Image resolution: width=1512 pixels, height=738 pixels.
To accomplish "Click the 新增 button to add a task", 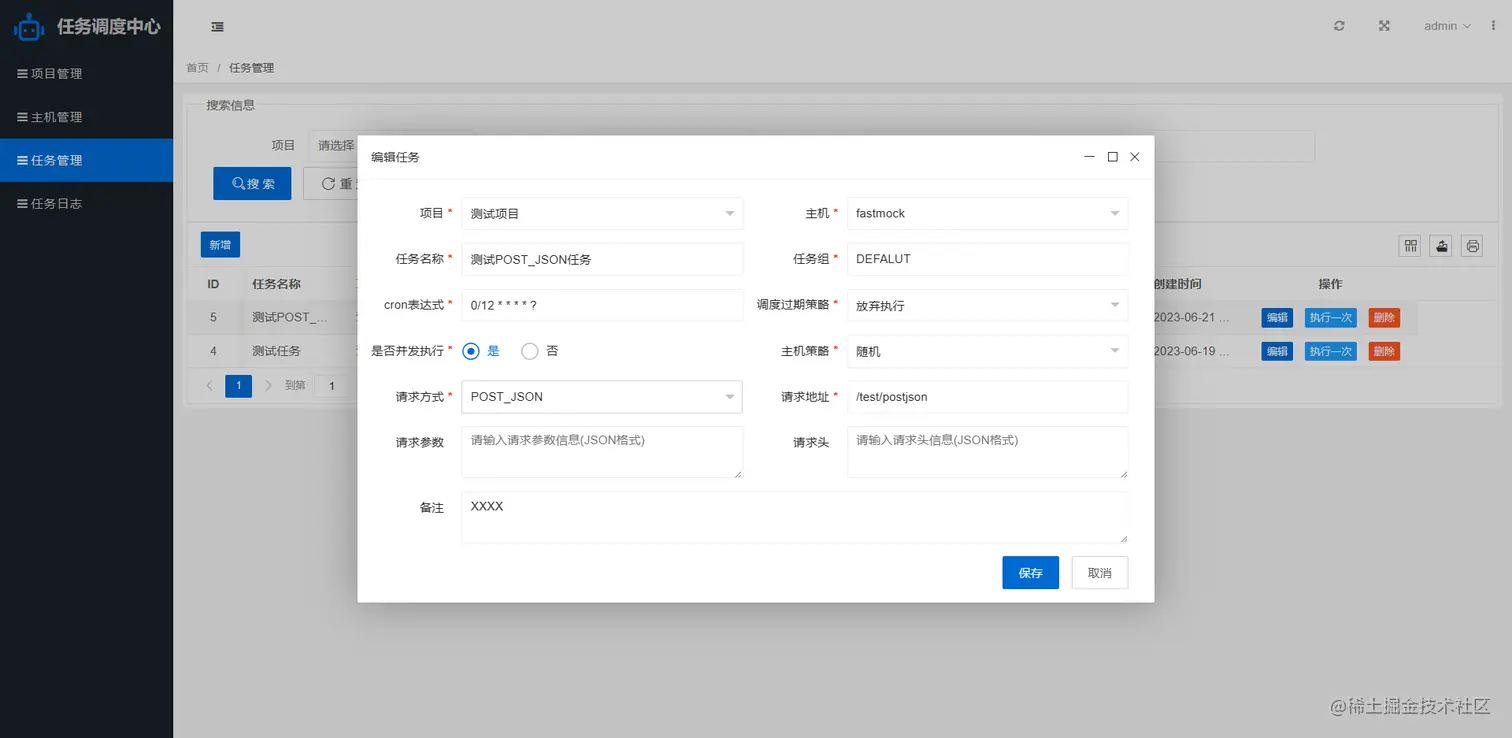I will [x=220, y=244].
